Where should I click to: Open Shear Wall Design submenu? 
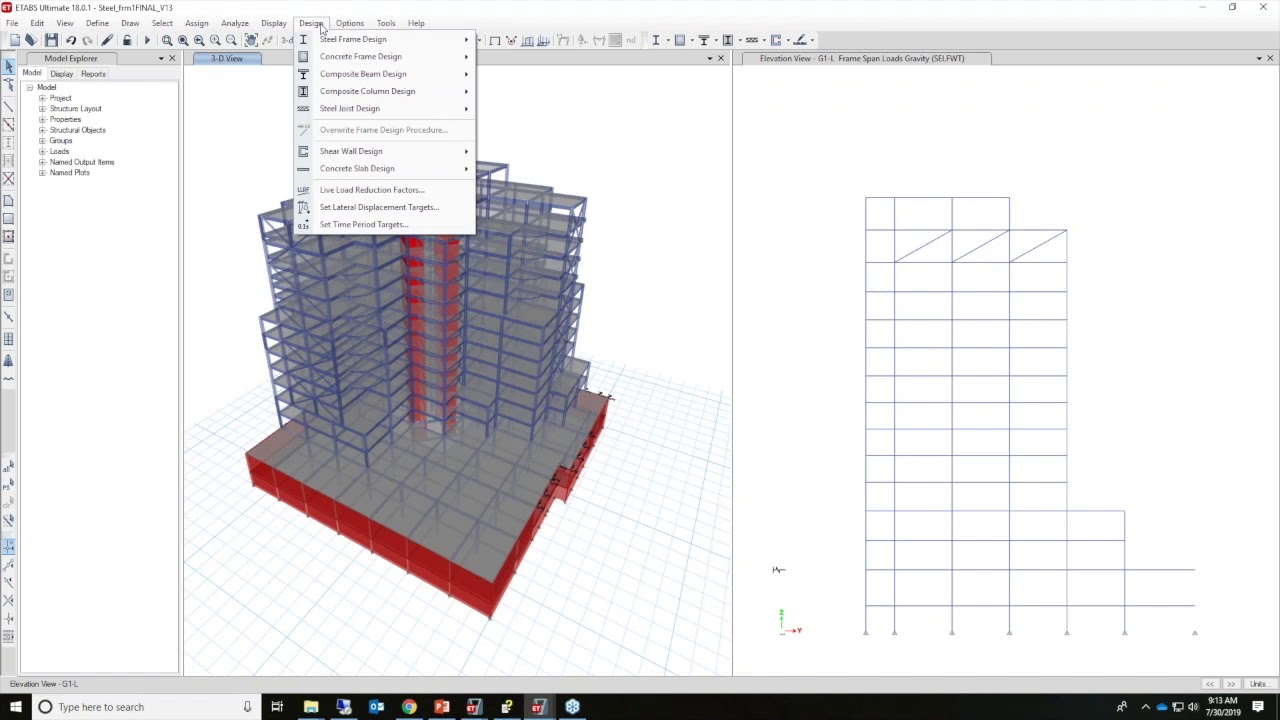pos(384,151)
